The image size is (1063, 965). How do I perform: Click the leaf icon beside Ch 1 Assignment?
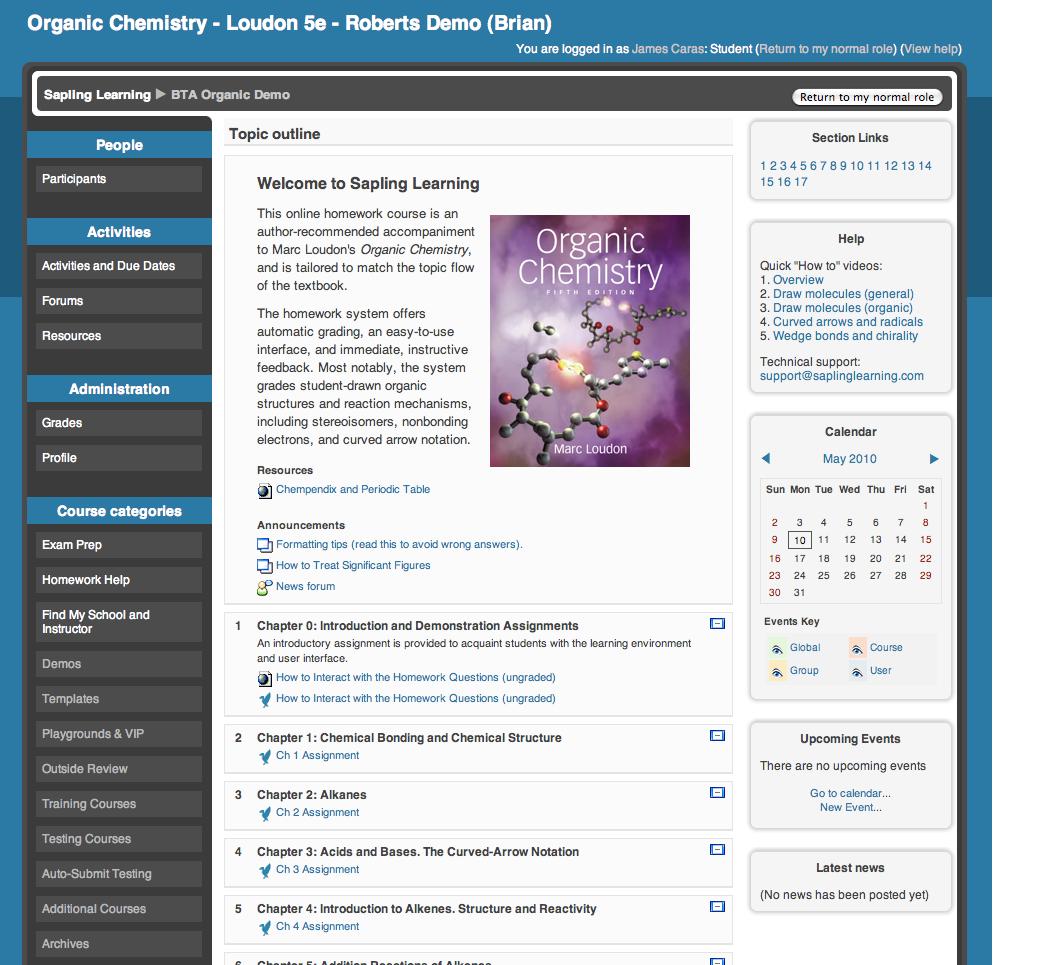[264, 756]
